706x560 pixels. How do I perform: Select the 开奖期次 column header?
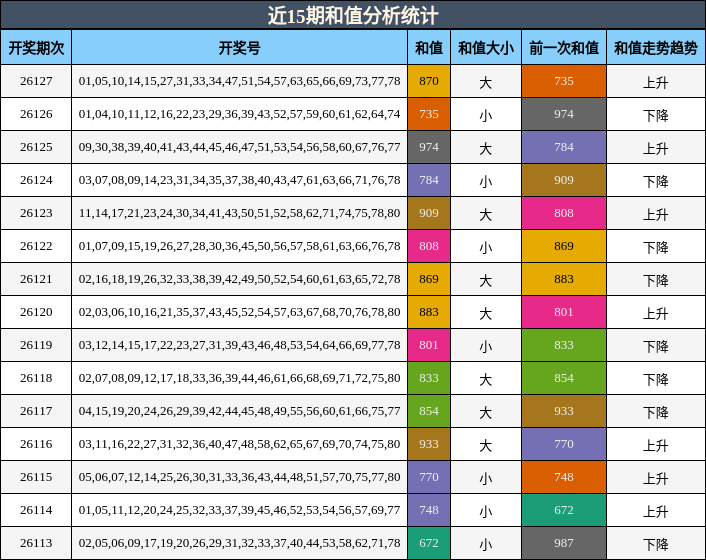(x=36, y=47)
